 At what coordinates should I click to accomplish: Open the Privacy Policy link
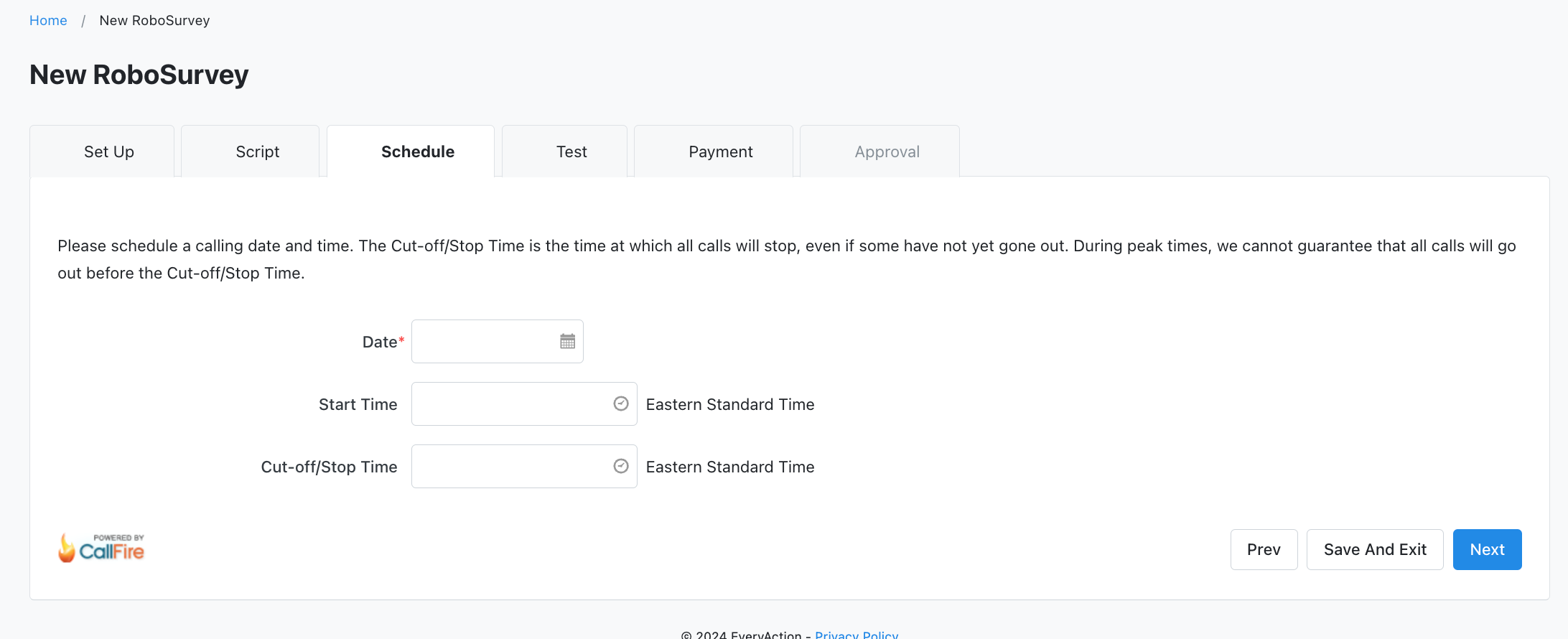pyautogui.click(x=857, y=635)
